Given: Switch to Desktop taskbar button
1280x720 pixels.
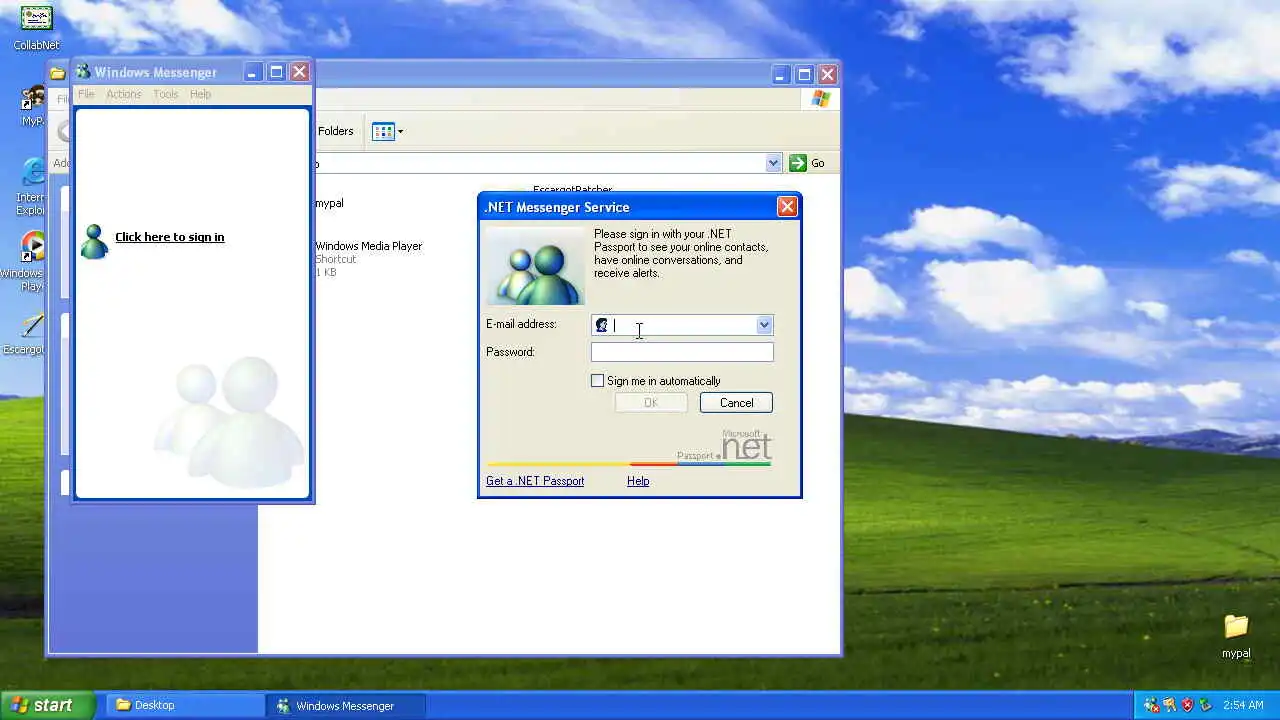Looking at the screenshot, I should 185,705.
